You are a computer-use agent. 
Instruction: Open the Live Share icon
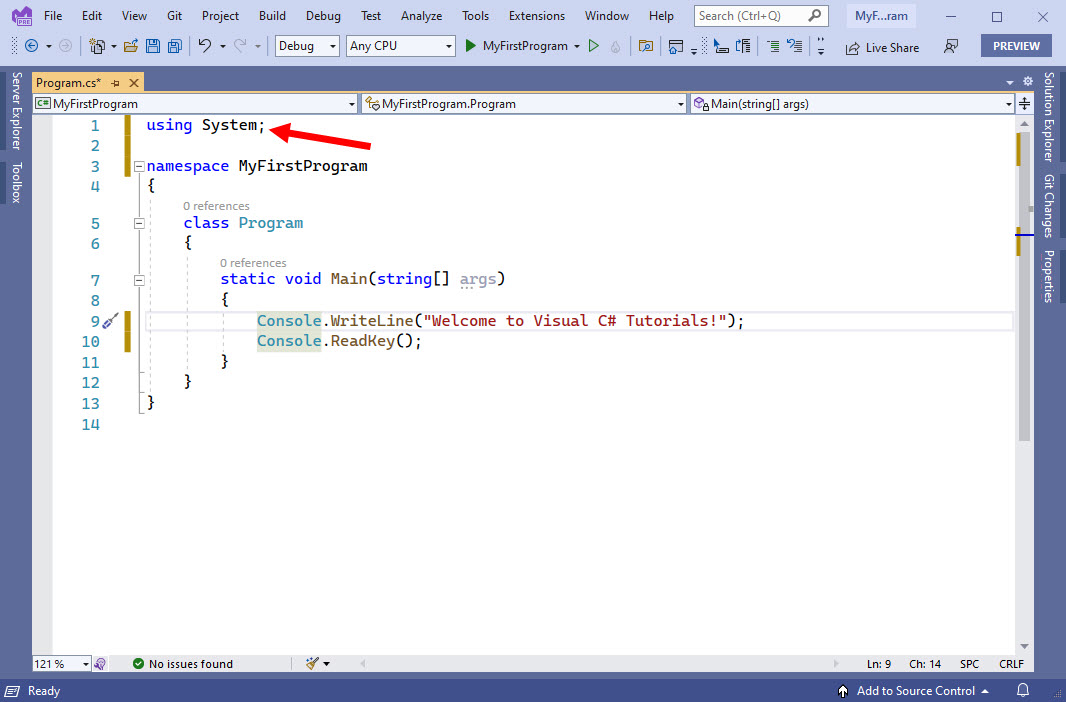[x=883, y=46]
